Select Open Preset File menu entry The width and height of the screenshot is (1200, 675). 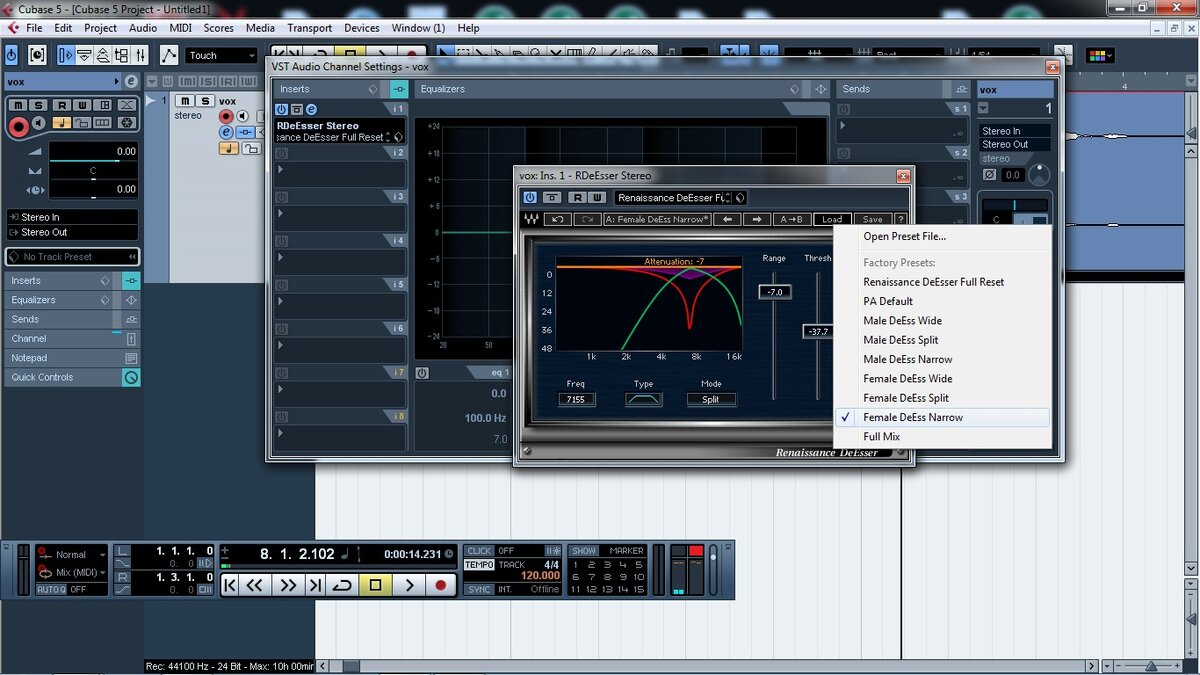click(904, 237)
